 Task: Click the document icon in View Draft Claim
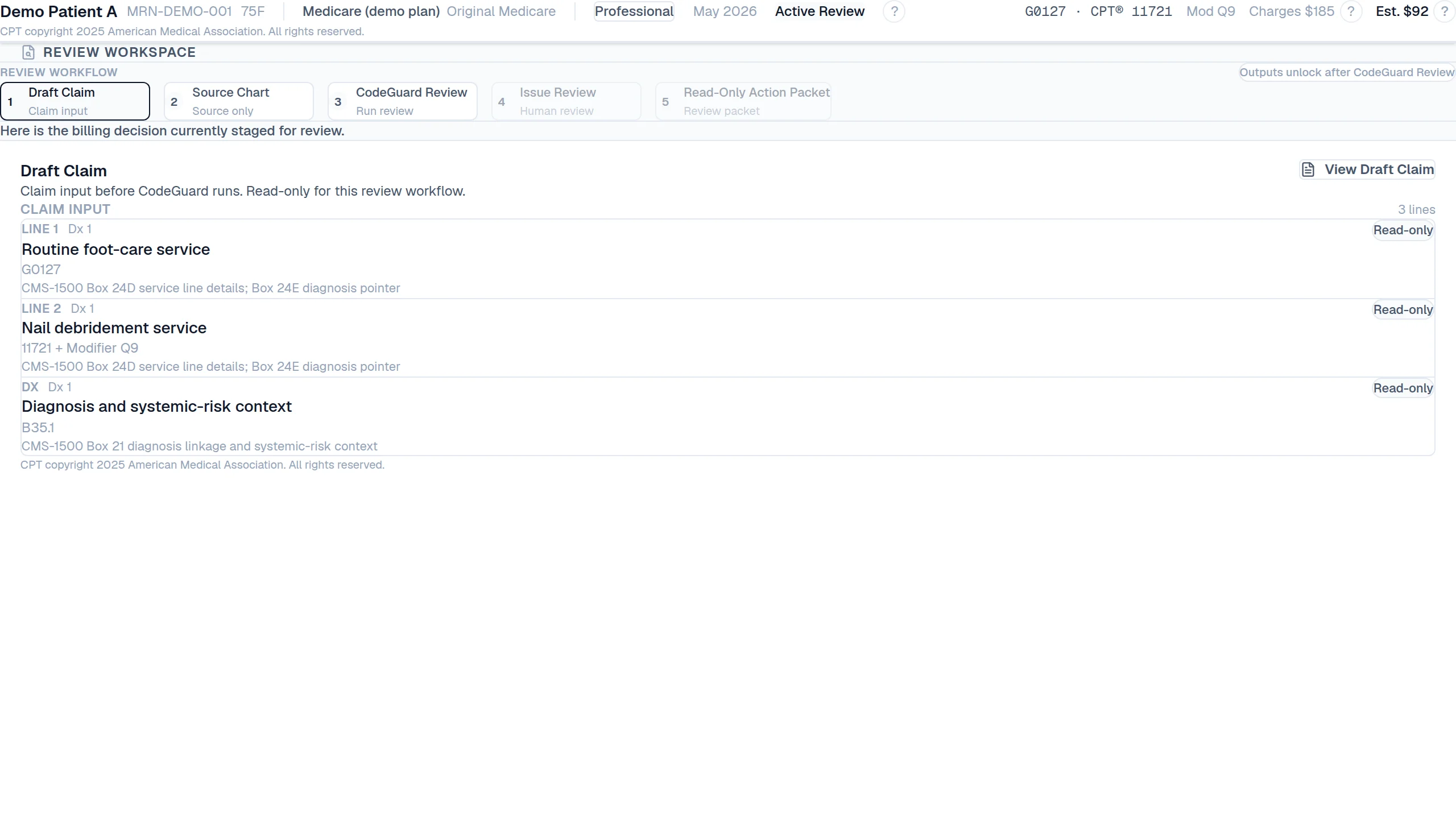click(1308, 169)
